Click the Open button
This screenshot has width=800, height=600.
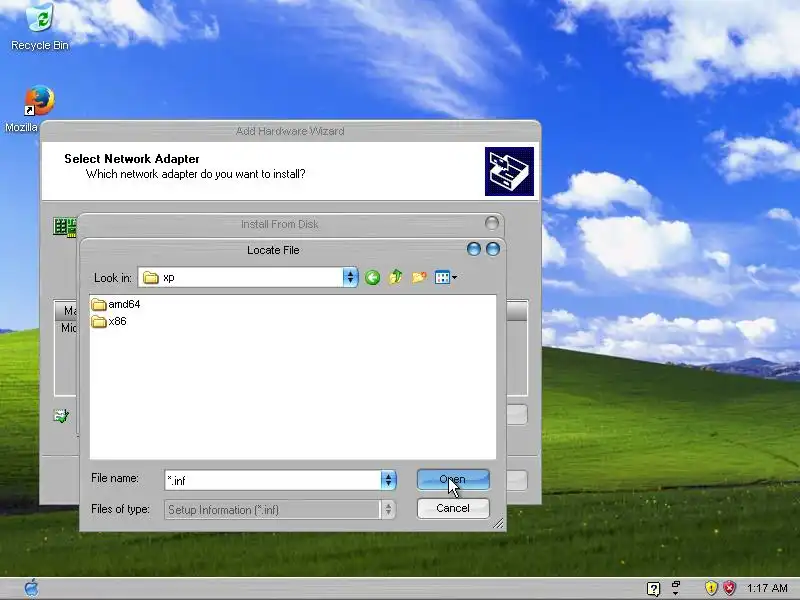pyautogui.click(x=453, y=480)
